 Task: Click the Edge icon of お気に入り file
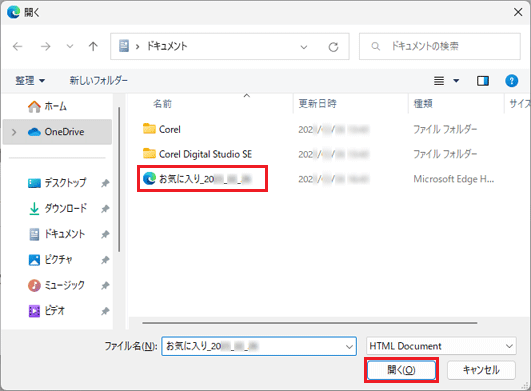click(x=149, y=178)
